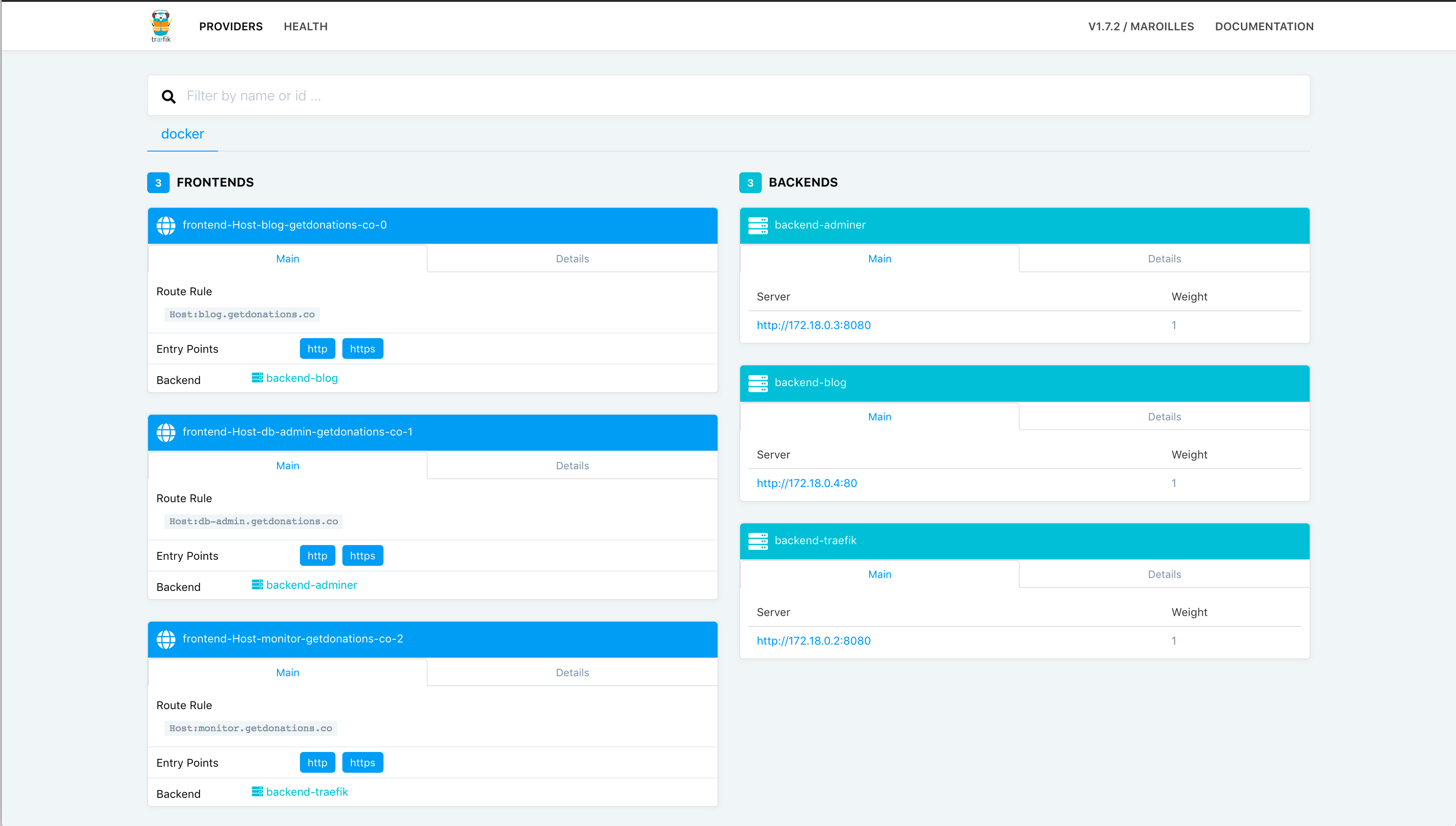Switch to the Details tab on frontend-Host-blog

pos(573,258)
